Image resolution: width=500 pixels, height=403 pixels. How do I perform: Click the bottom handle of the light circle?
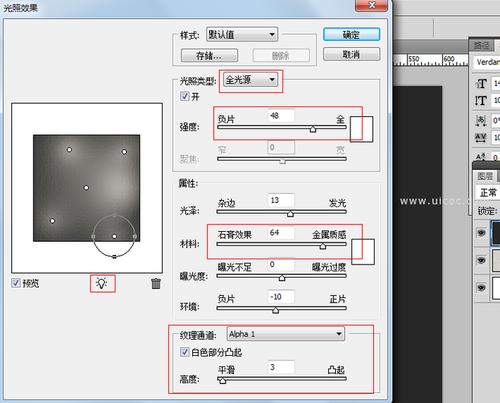point(114,257)
